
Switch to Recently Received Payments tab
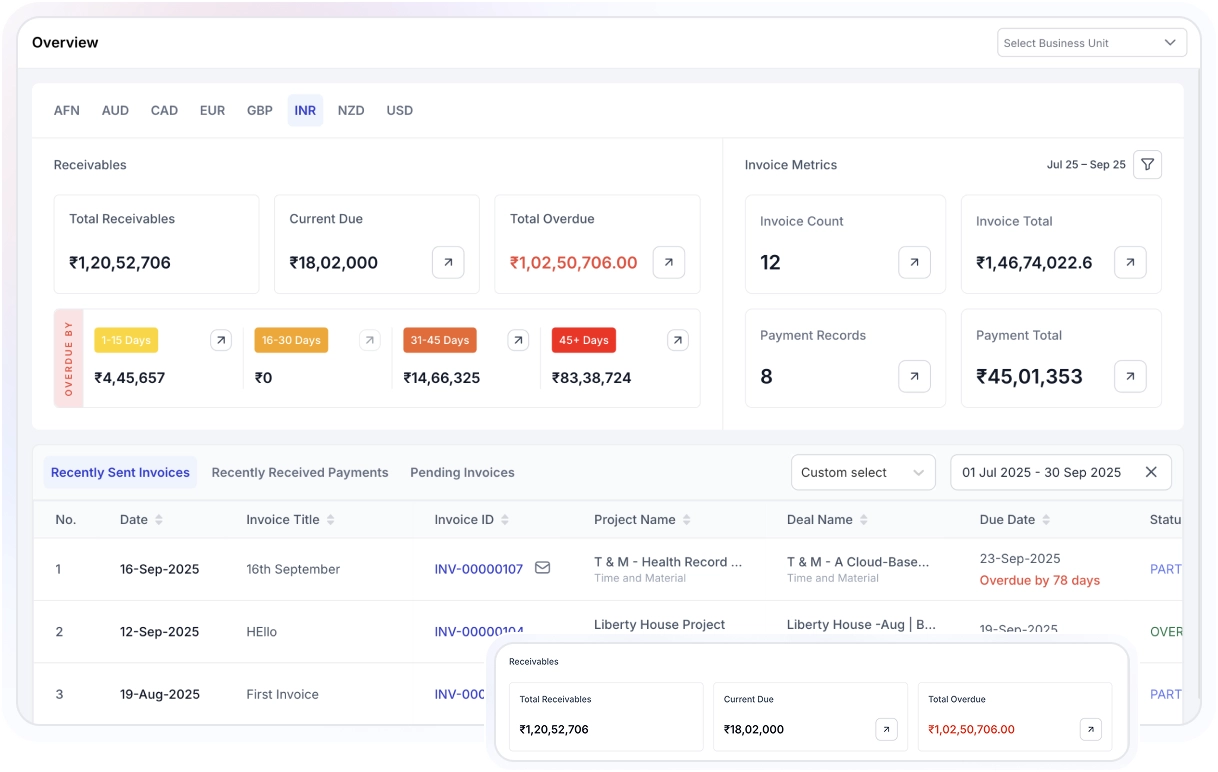point(299,472)
